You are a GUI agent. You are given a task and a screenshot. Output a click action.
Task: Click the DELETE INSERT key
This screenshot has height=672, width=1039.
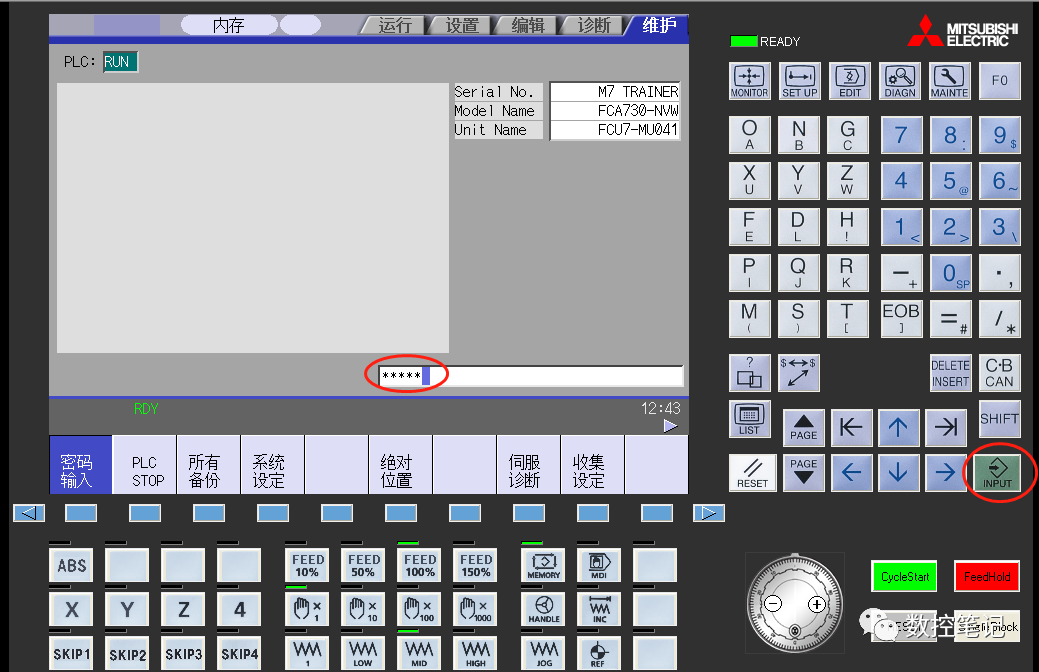click(x=950, y=373)
